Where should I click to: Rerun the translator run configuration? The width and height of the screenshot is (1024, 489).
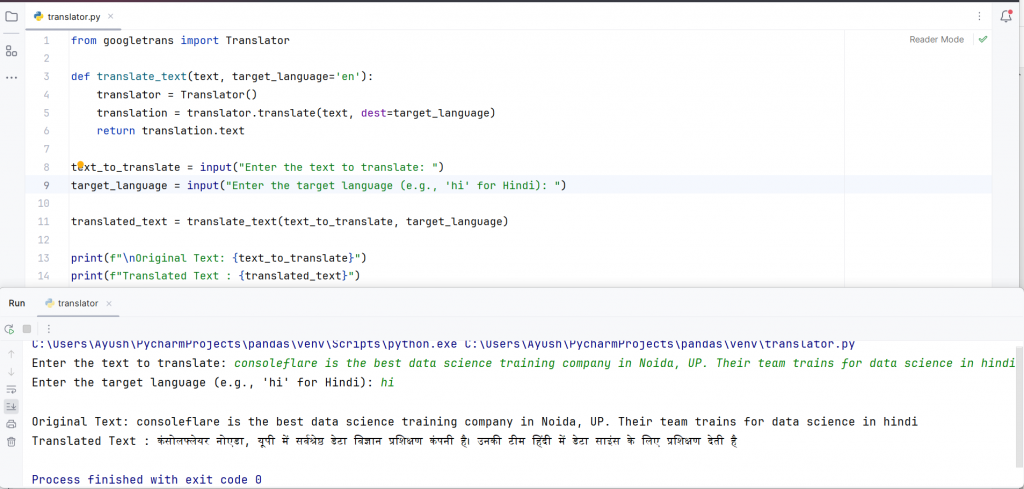(9, 329)
